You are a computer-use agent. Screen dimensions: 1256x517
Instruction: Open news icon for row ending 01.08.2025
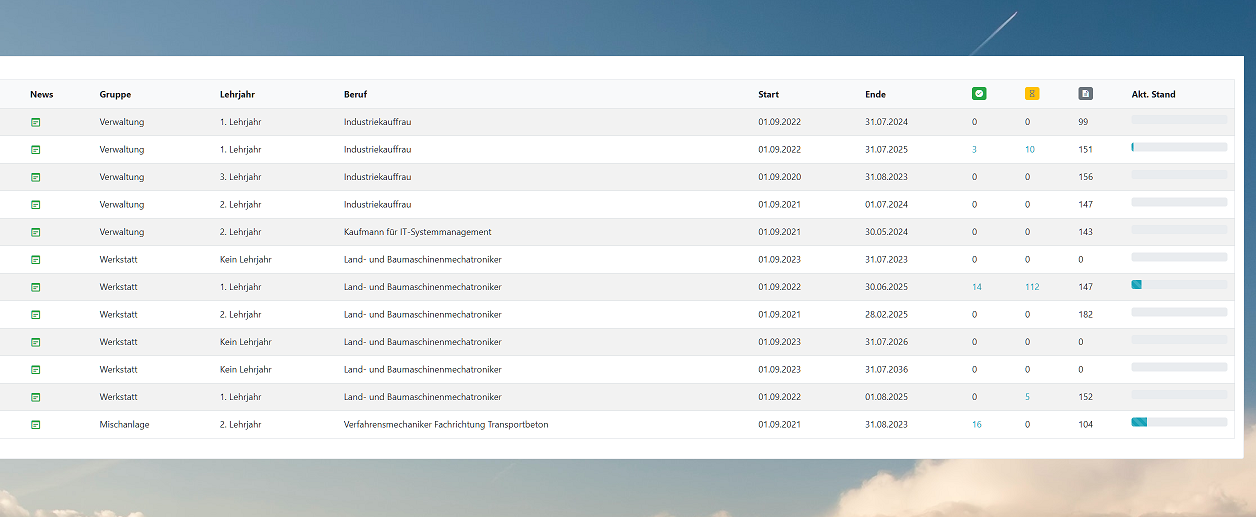36,397
